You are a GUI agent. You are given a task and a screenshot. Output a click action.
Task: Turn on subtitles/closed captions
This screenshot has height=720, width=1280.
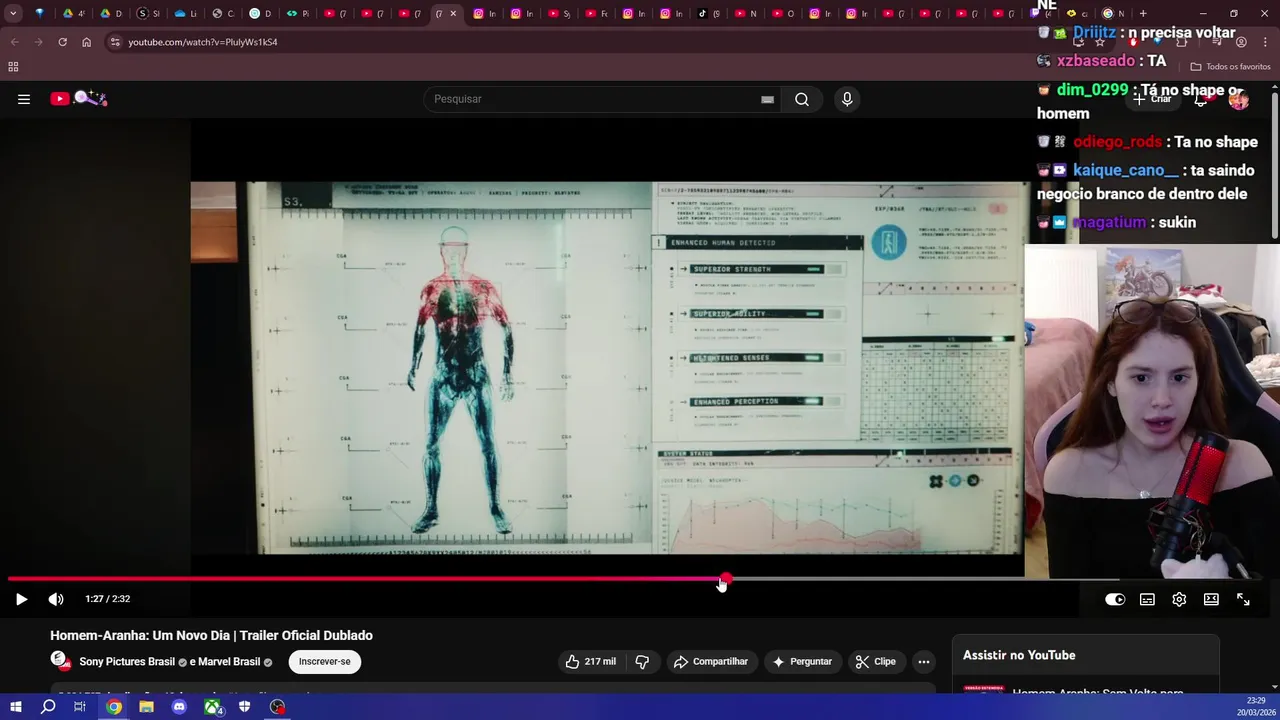click(1147, 599)
